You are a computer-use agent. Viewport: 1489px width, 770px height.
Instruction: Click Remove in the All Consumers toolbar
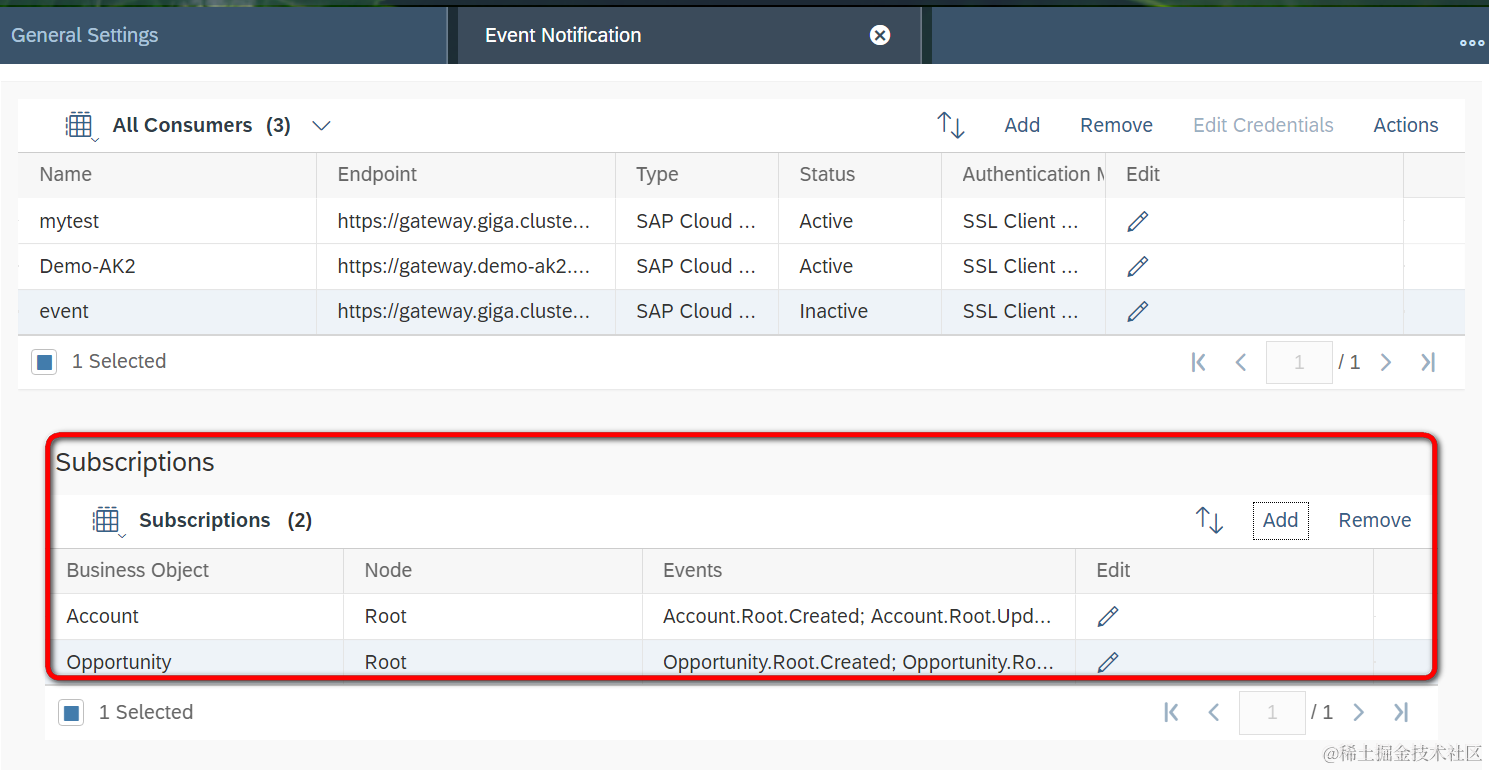click(x=1116, y=125)
